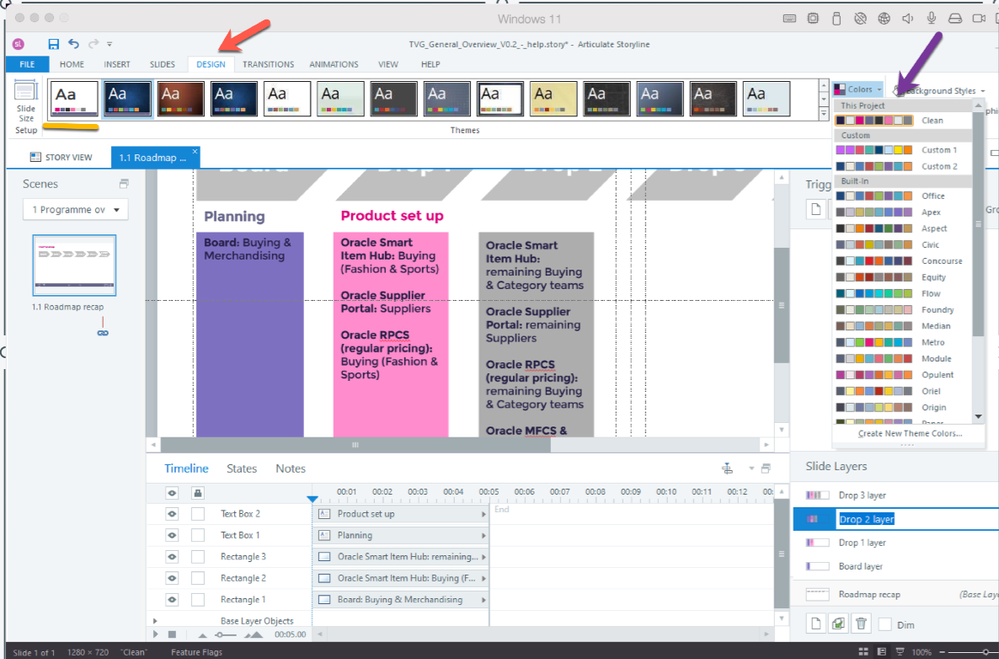Hide Rectangle 3 on timeline

click(172, 556)
